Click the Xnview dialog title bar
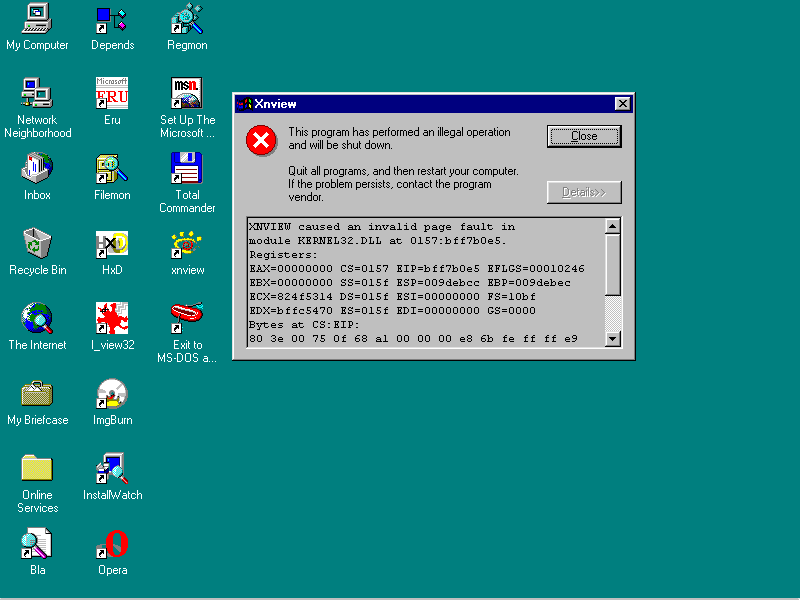 point(433,104)
